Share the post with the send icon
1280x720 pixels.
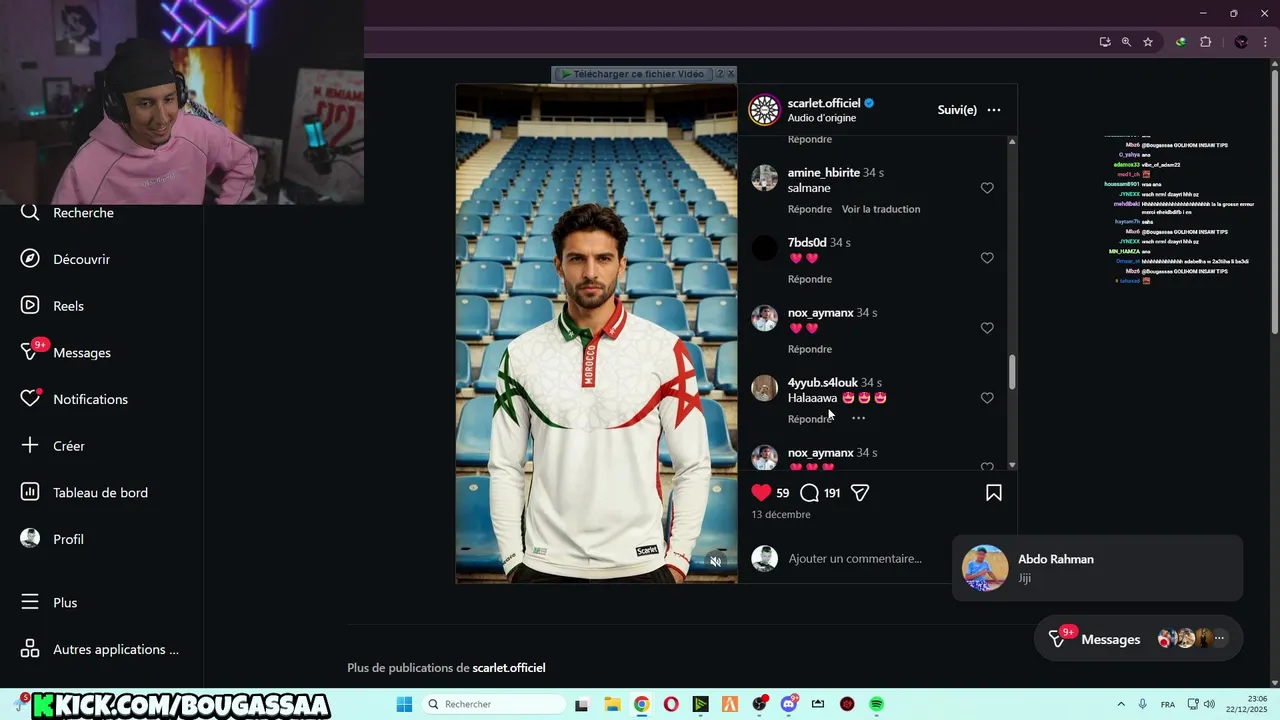click(x=860, y=492)
